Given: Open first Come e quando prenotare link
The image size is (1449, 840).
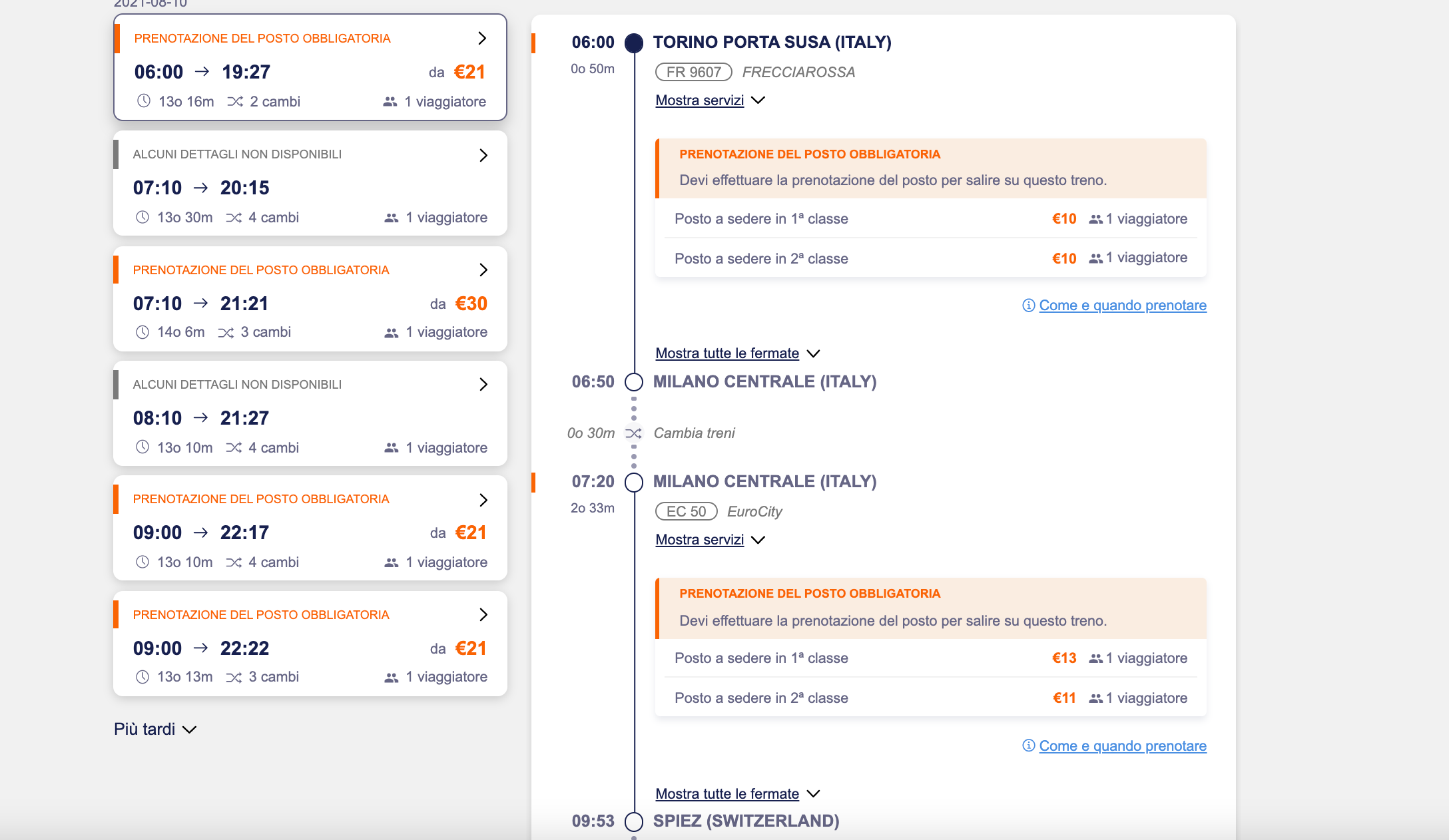Looking at the screenshot, I should (1123, 306).
